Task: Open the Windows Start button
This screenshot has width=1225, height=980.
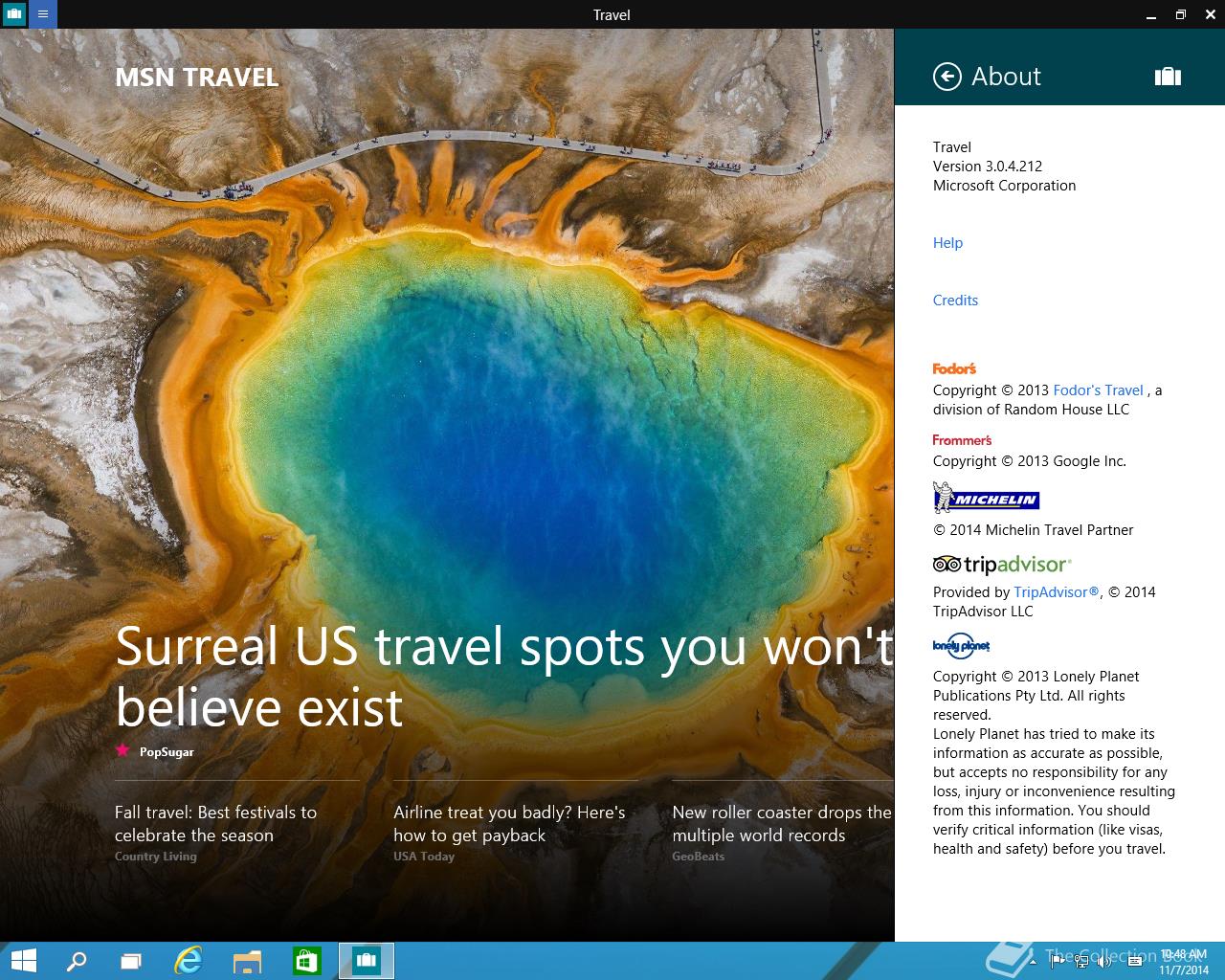Action: point(24,961)
